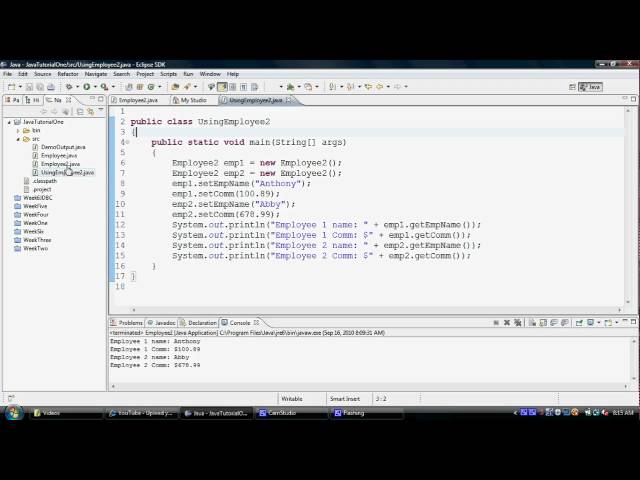The image size is (640, 480).
Task: Click the Terminate console icon
Action: pos(496,322)
